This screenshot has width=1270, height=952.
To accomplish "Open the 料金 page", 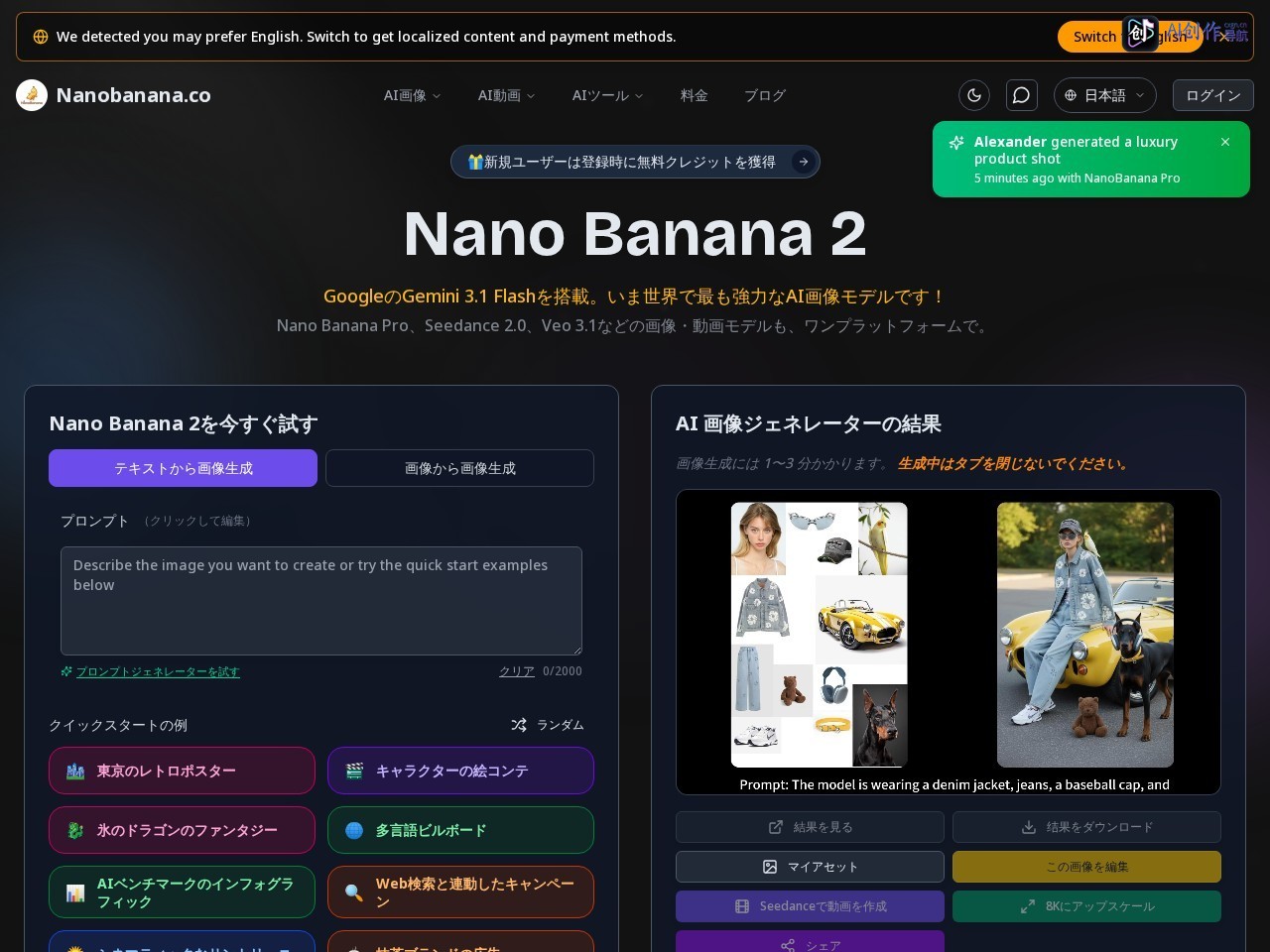I will [x=695, y=95].
